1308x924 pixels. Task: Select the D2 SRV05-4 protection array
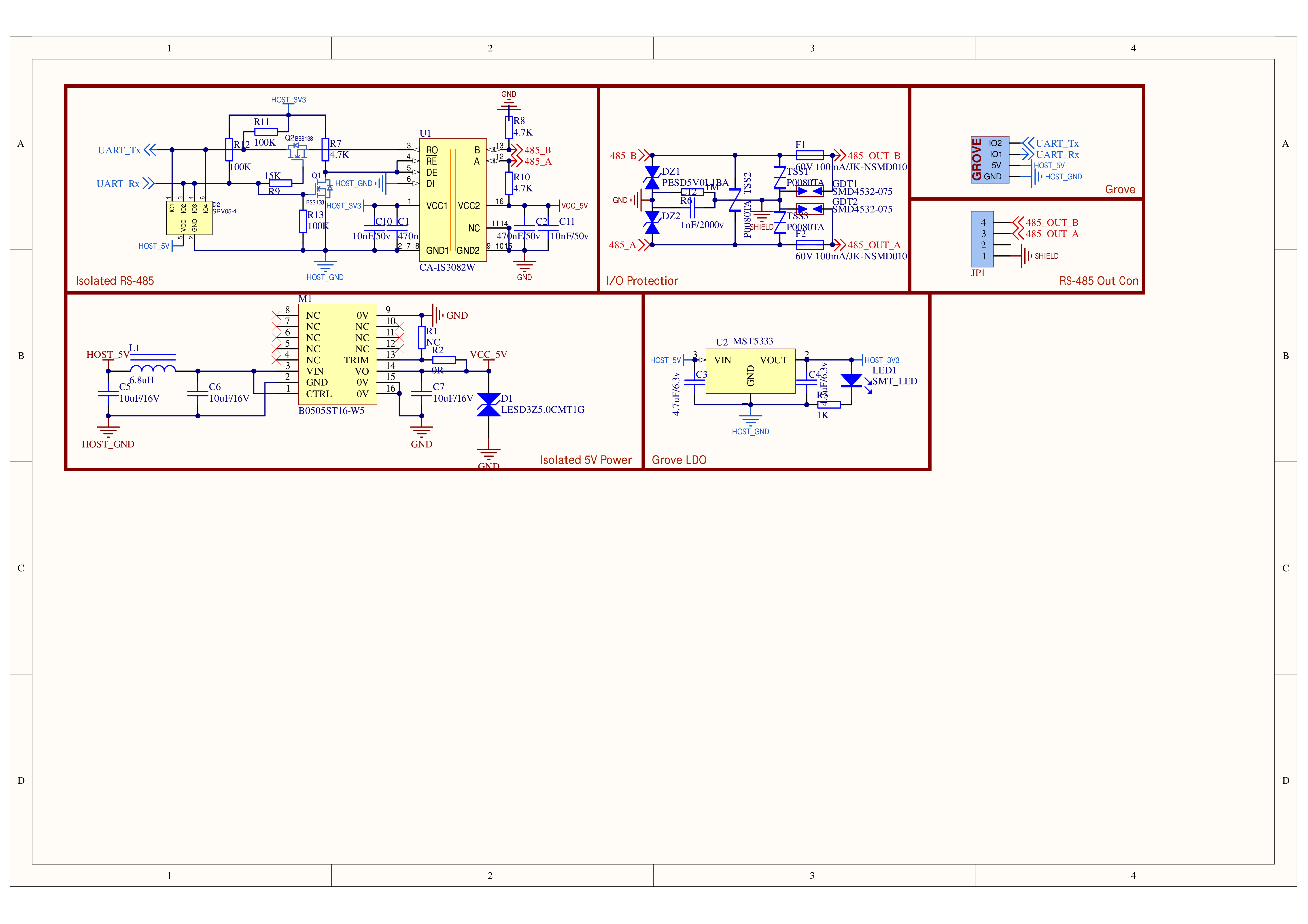(x=189, y=218)
